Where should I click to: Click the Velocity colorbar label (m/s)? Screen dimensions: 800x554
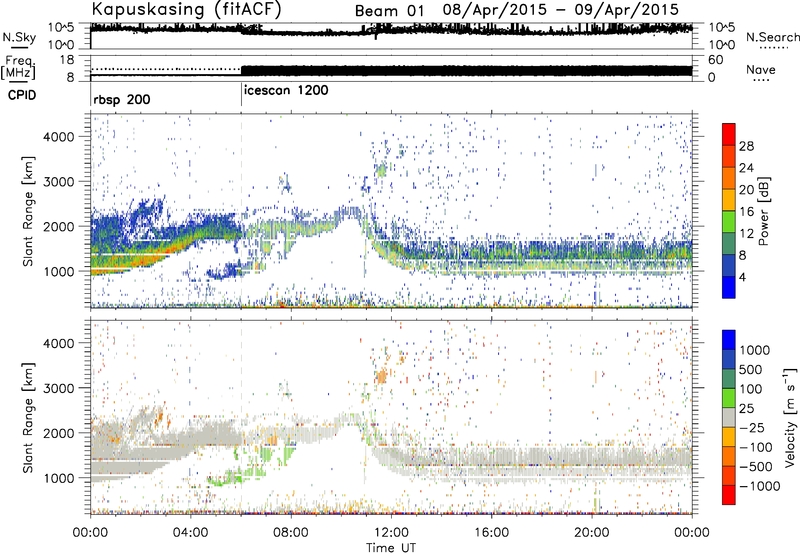[790, 416]
